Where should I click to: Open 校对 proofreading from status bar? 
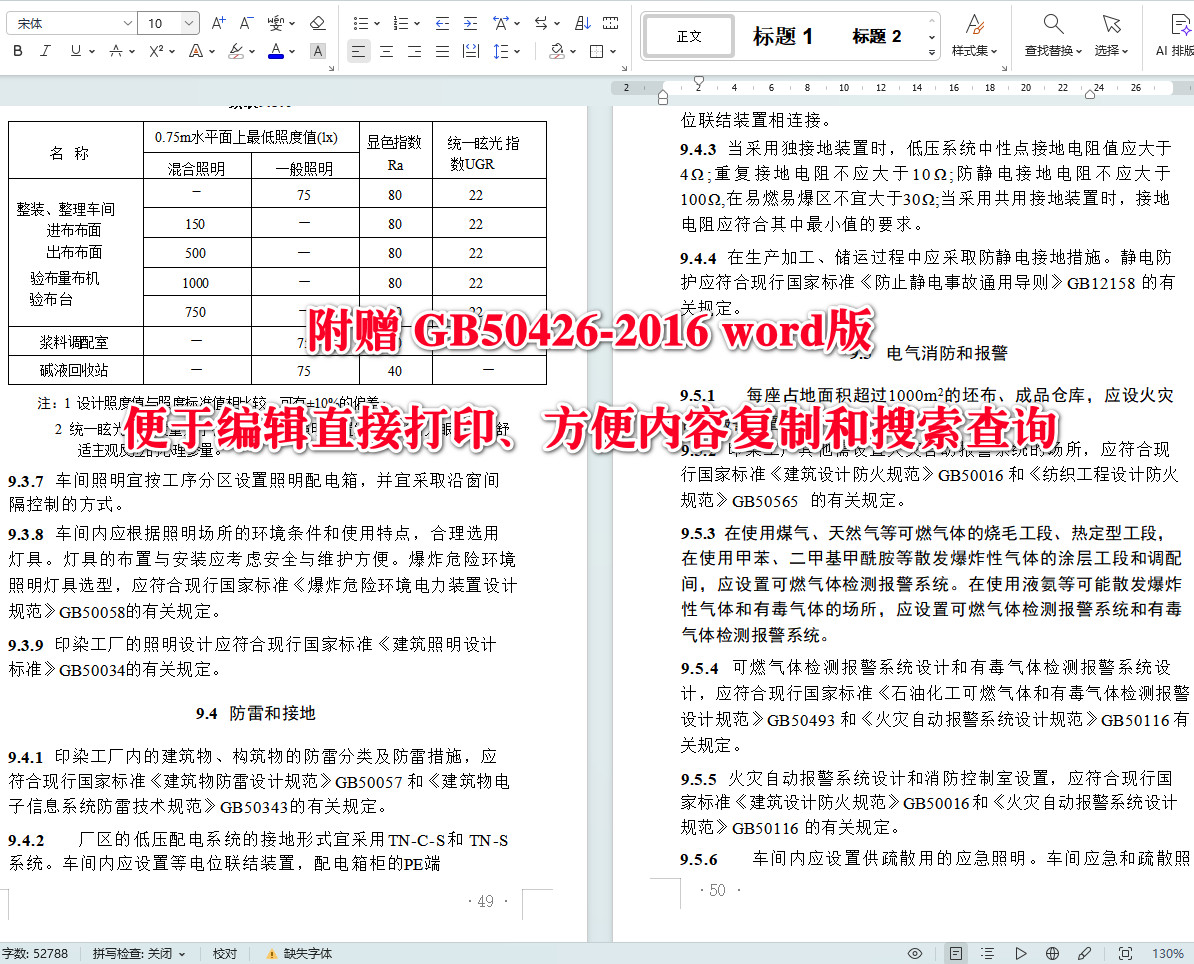click(225, 953)
